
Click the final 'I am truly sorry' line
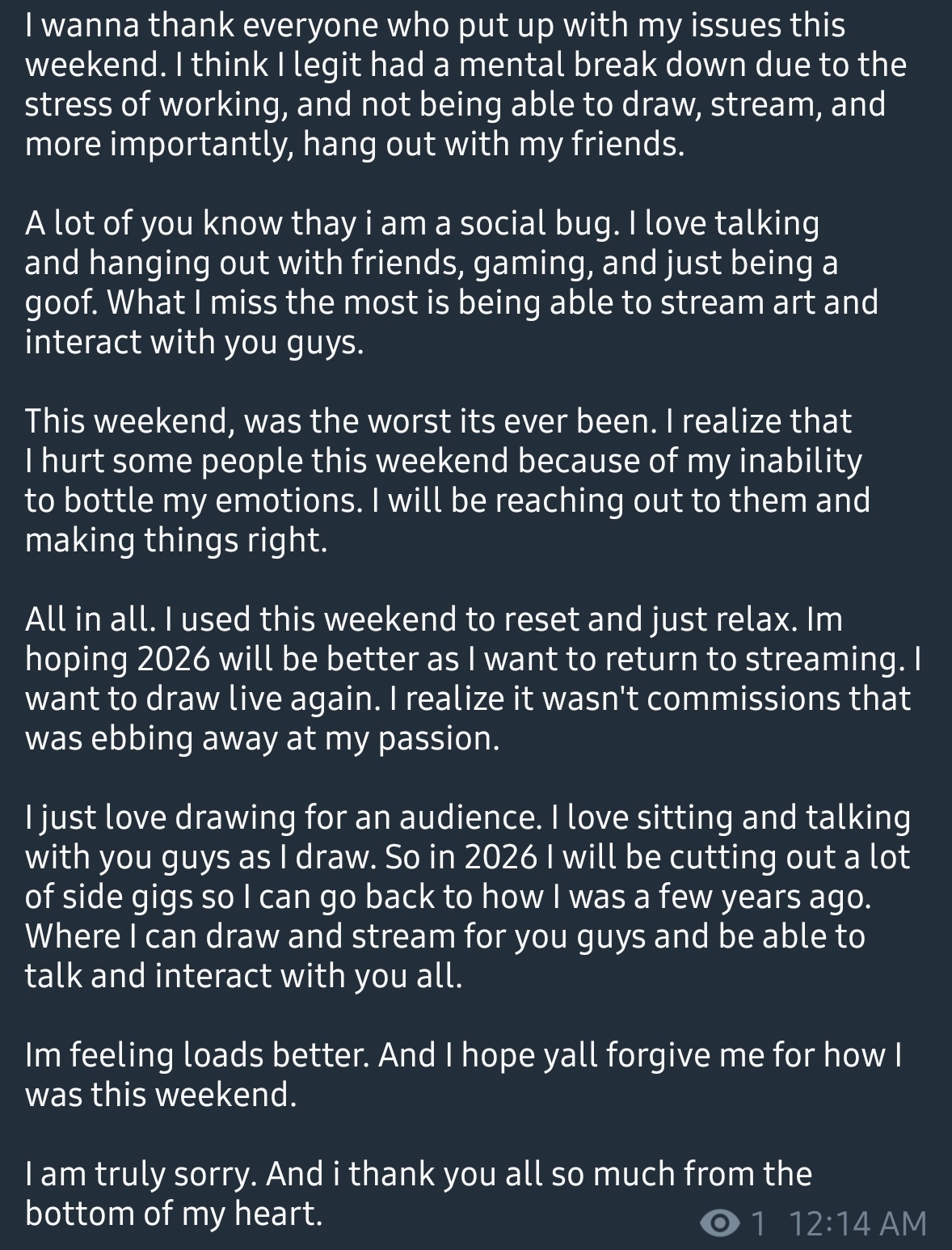(418, 1173)
